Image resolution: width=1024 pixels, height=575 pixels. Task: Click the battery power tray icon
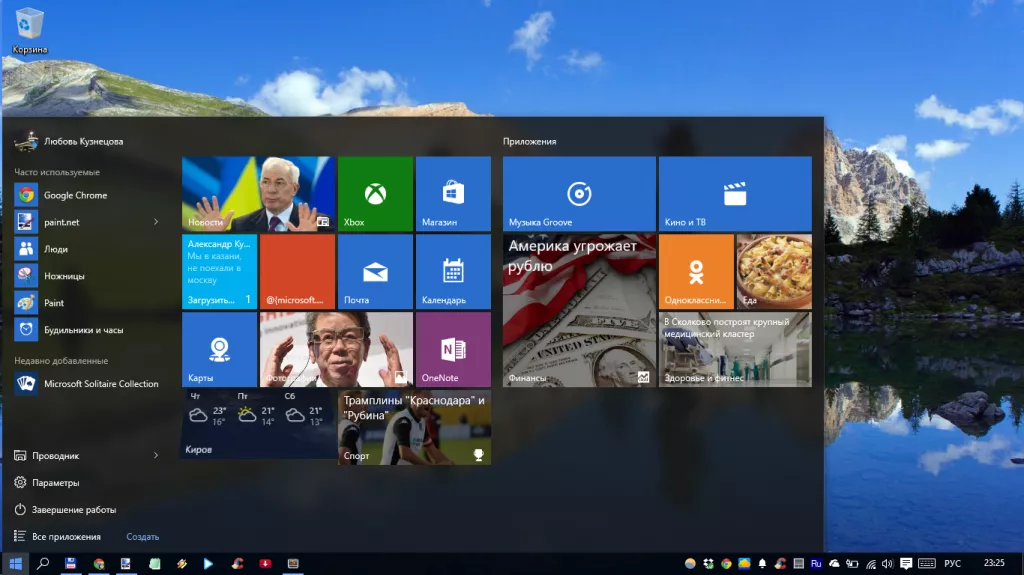coord(852,563)
